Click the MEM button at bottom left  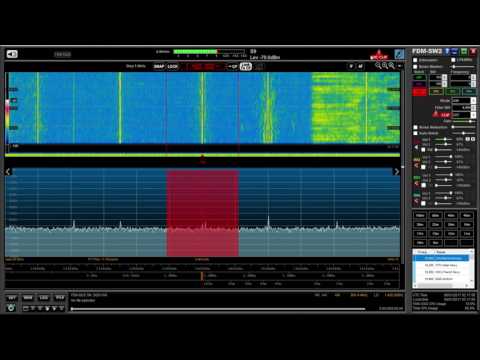click(x=28, y=298)
